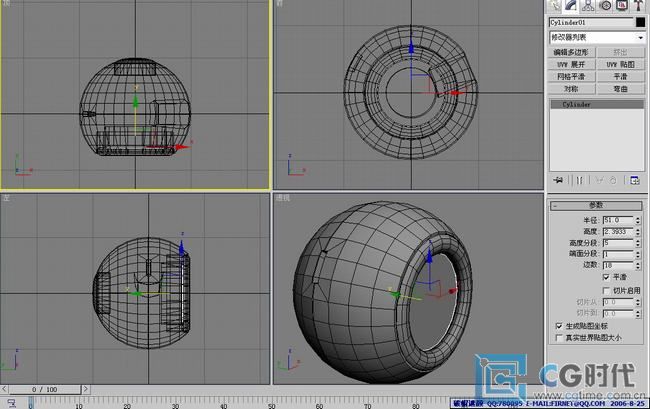
Task: Click the 边数 value field
Action: coord(618,265)
